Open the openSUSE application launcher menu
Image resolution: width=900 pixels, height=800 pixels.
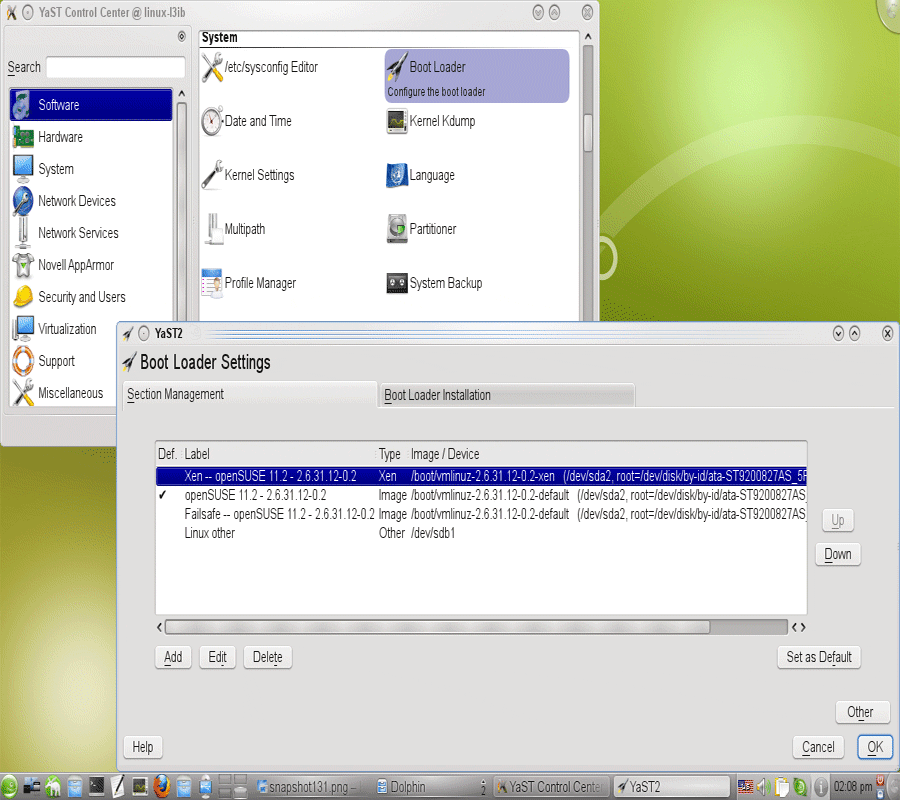(x=9, y=786)
